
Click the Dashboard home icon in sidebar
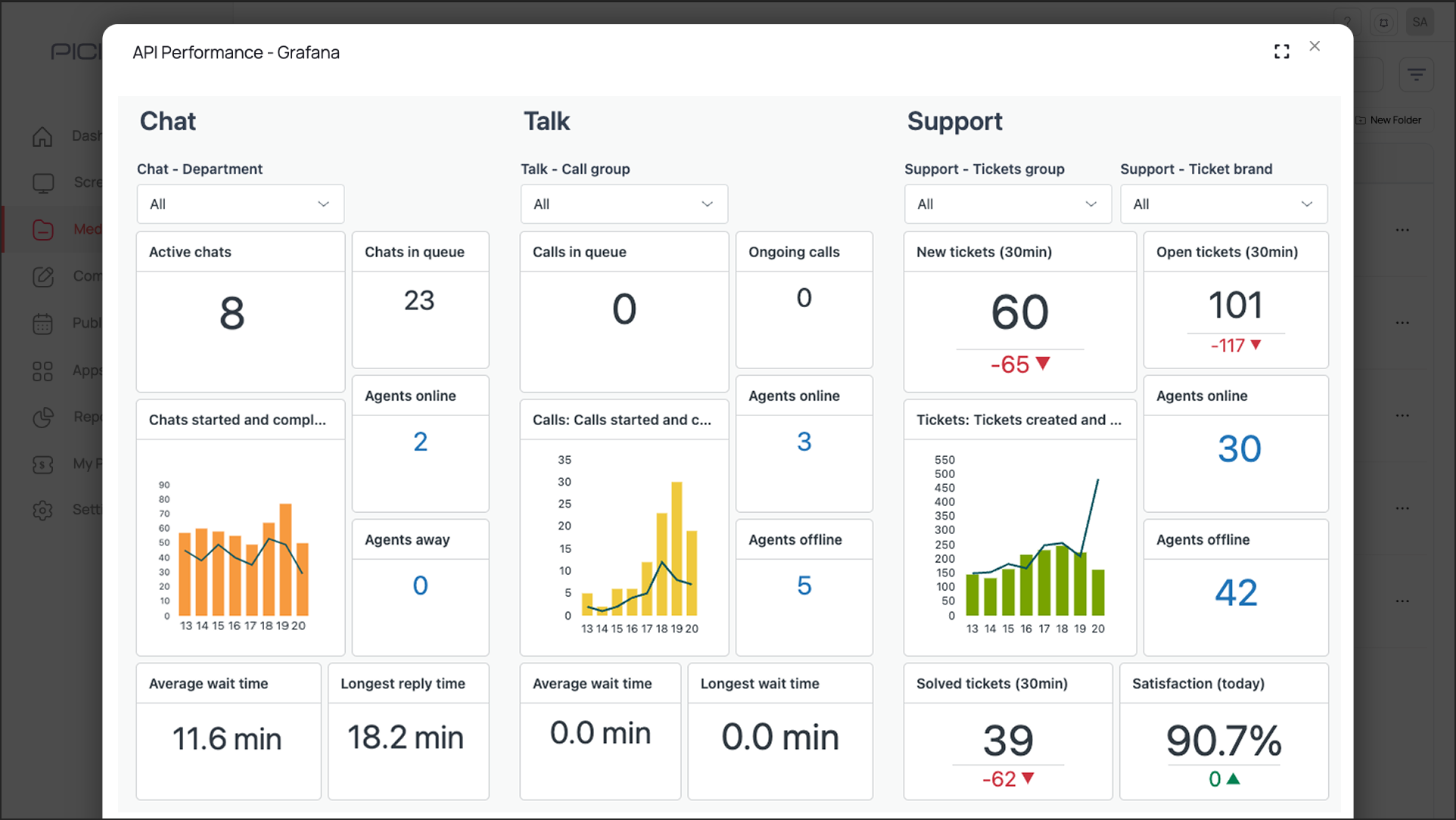[43, 136]
